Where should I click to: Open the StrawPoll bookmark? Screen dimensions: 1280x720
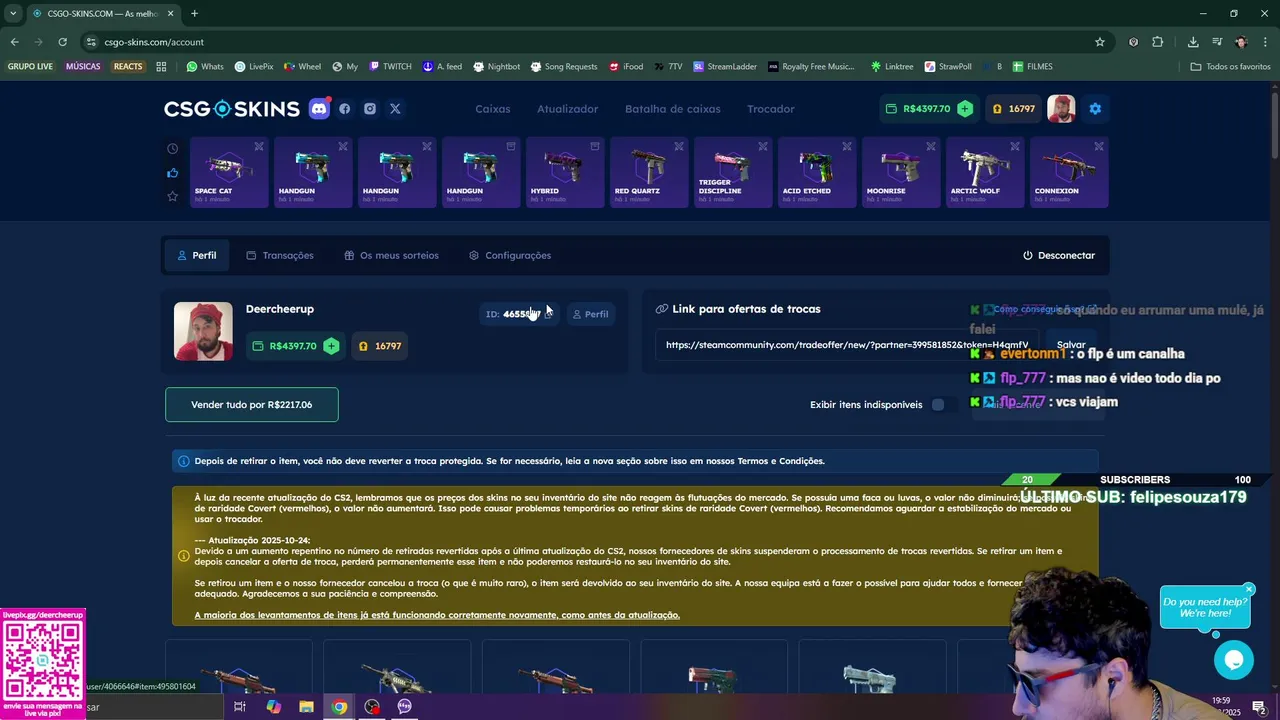948,67
